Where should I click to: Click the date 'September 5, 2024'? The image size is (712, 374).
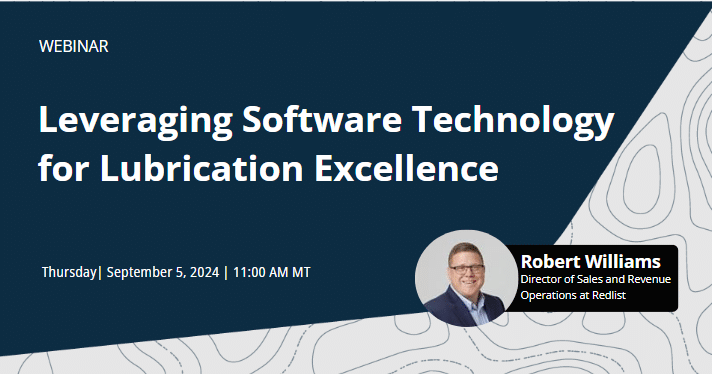(x=163, y=272)
